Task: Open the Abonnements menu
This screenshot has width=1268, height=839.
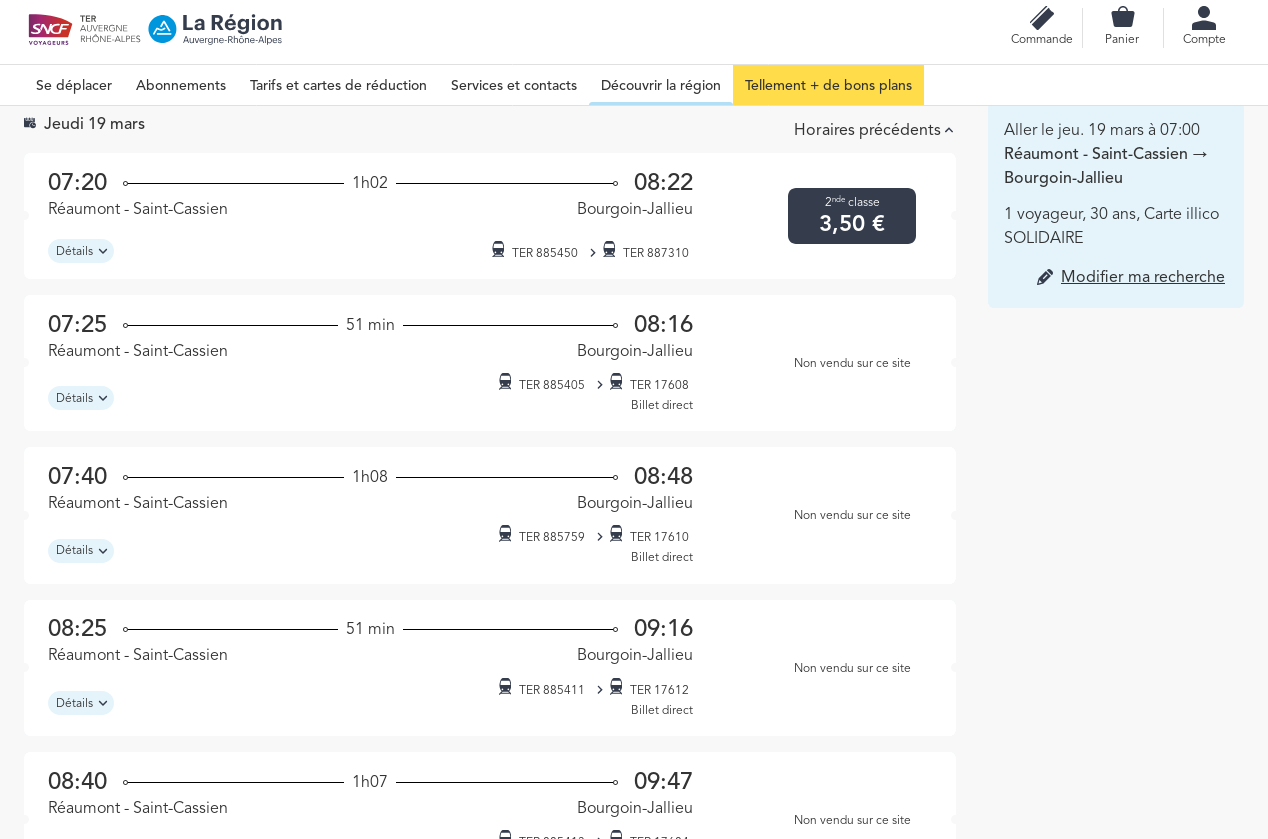Action: (181, 86)
